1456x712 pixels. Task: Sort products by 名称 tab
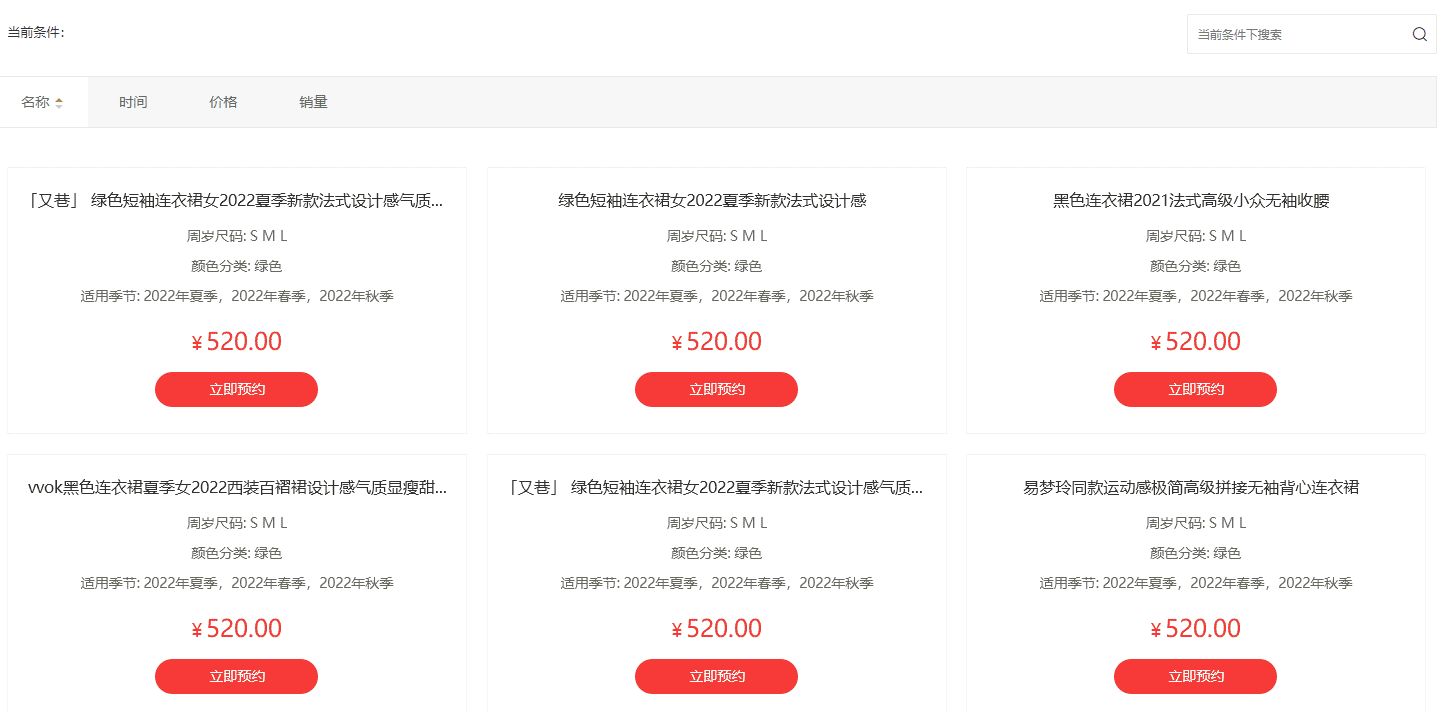(x=36, y=102)
